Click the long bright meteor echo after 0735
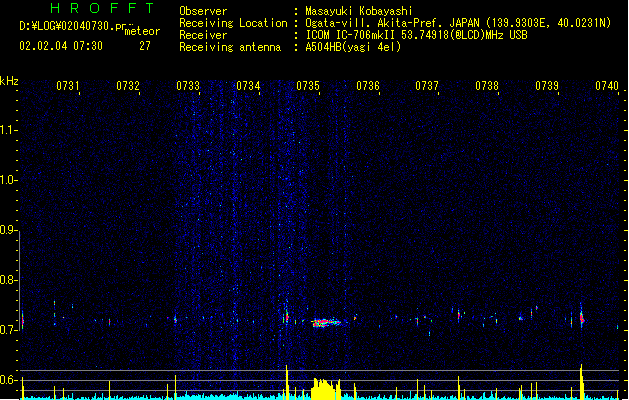The image size is (629, 400). tap(326, 323)
